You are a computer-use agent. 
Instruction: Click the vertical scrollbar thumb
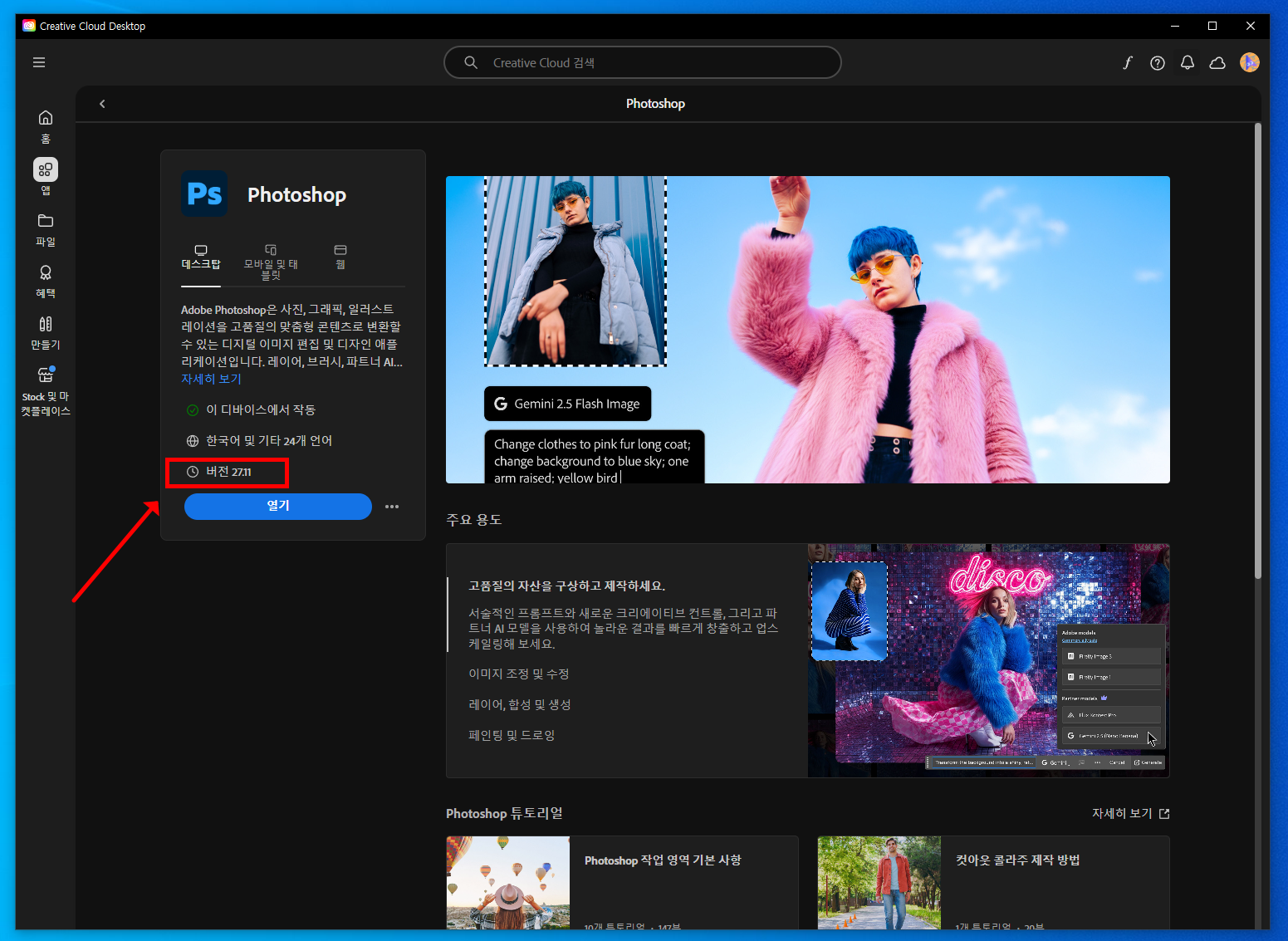click(x=1257, y=350)
